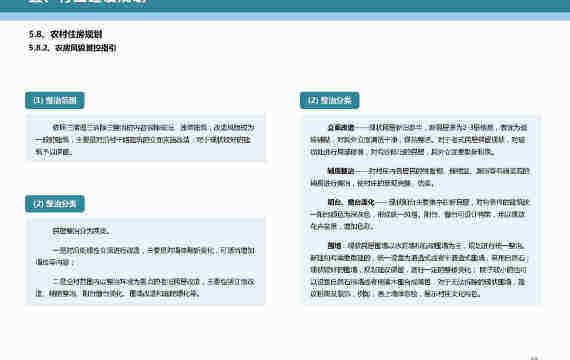Click the second line of the "辅房整治" paragraph

(372, 183)
